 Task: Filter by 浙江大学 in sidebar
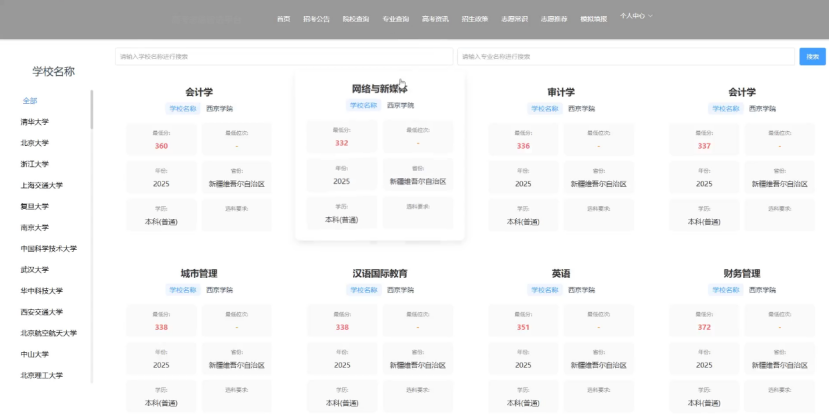[34, 164]
